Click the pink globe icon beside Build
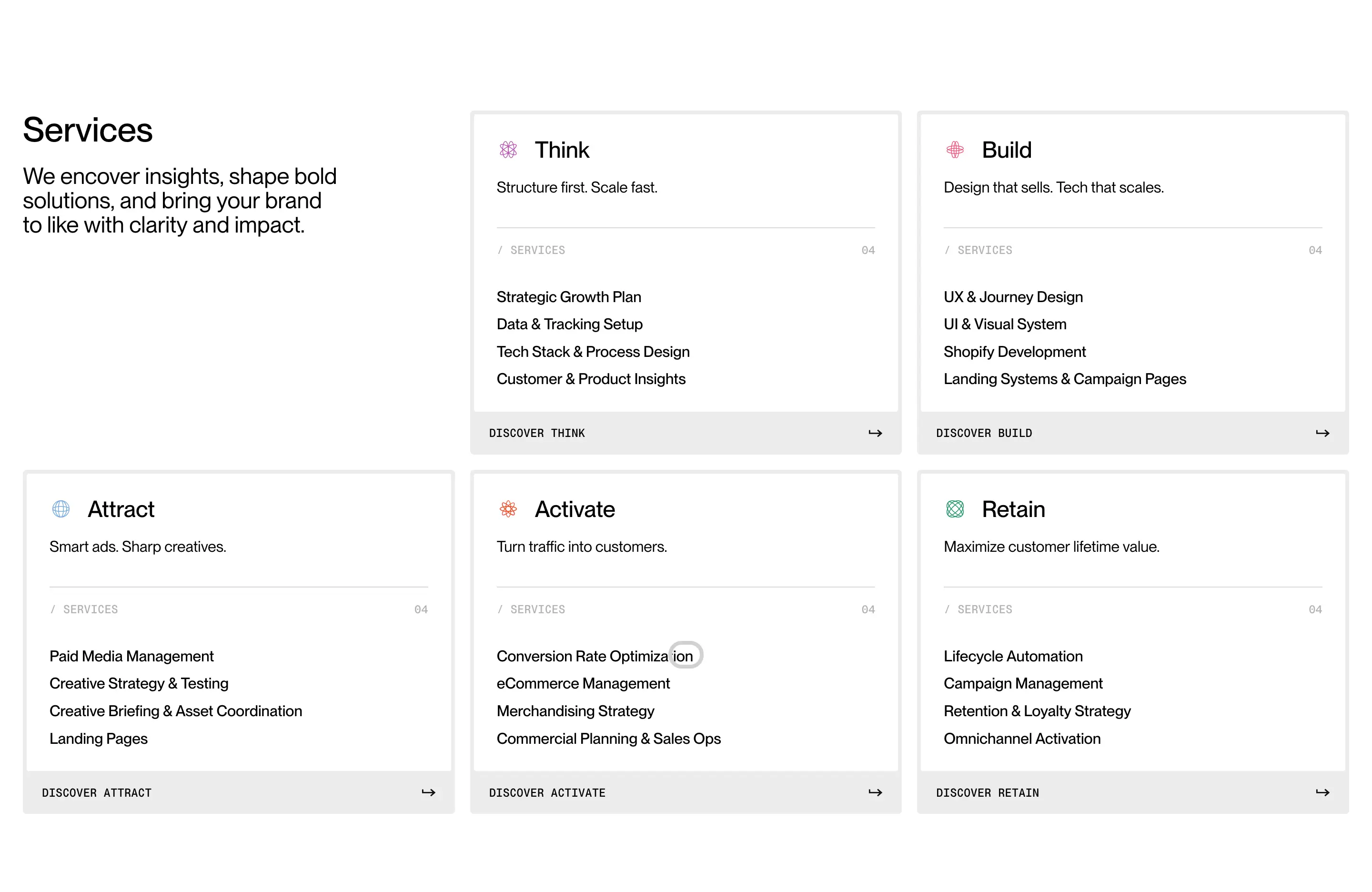 tap(955, 150)
